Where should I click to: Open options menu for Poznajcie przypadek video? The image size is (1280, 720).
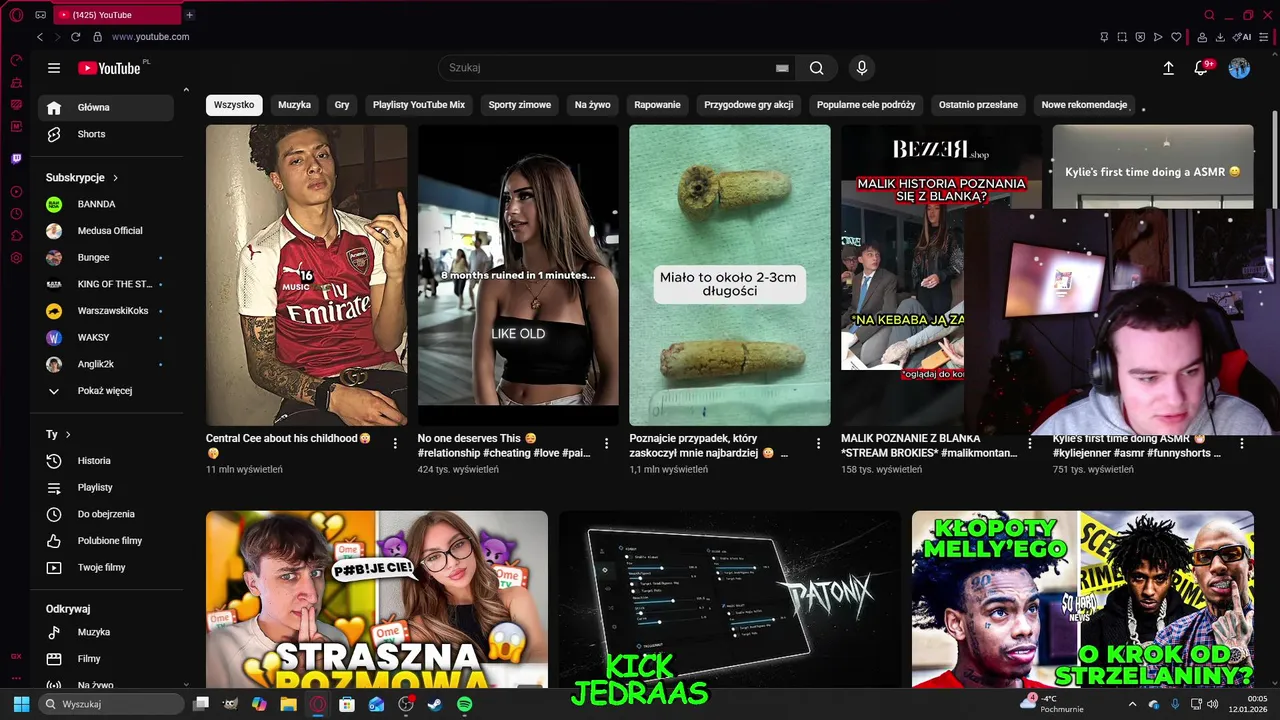[x=818, y=443]
